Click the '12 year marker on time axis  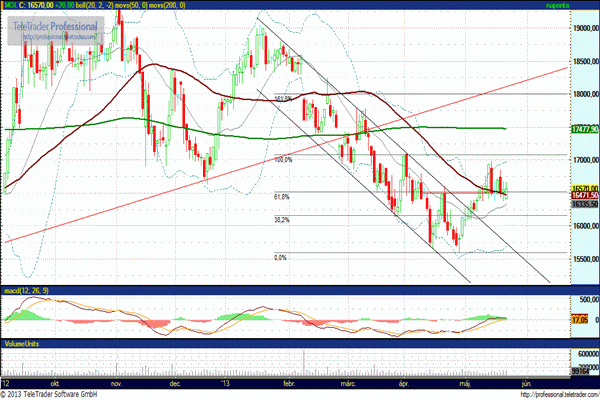coord(5,383)
